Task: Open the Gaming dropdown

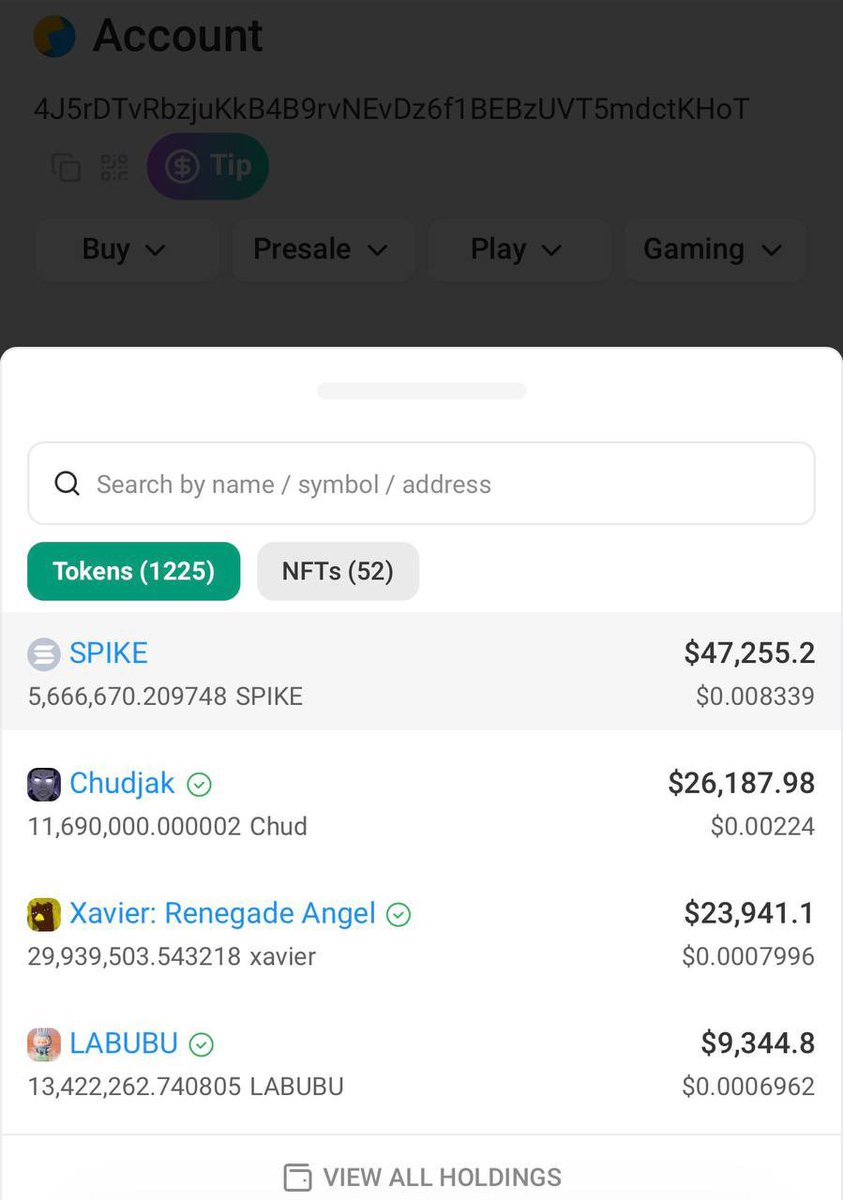Action: (714, 249)
